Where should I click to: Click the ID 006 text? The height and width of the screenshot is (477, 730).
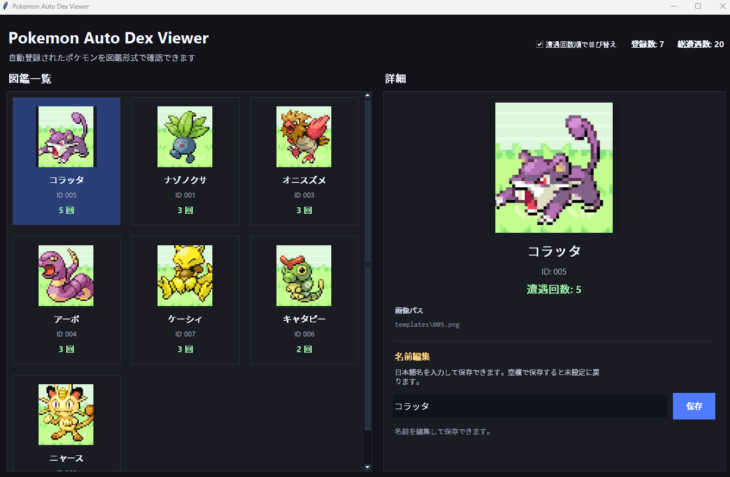pyautogui.click(x=304, y=334)
